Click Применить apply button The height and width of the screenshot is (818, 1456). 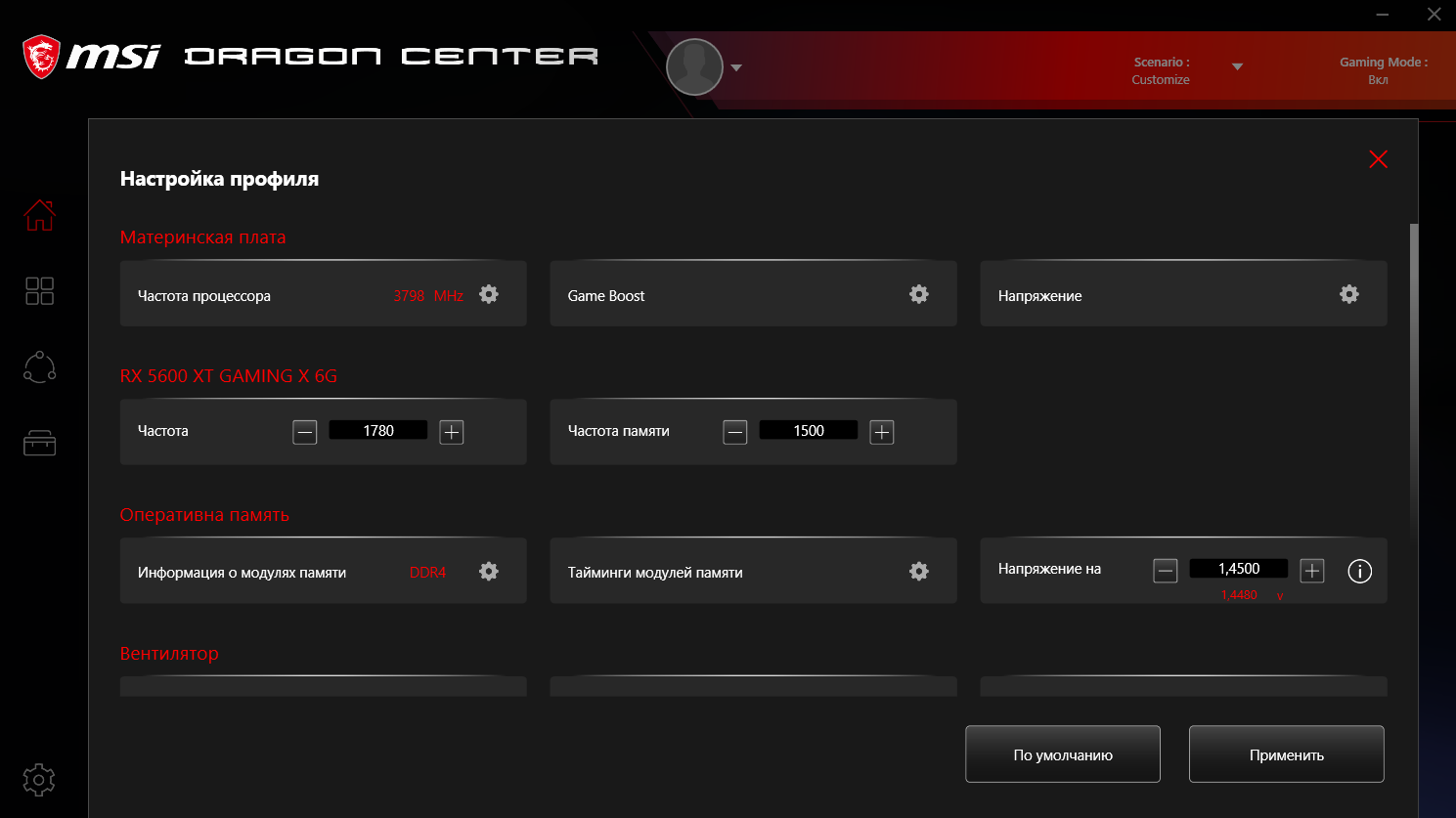1287,754
